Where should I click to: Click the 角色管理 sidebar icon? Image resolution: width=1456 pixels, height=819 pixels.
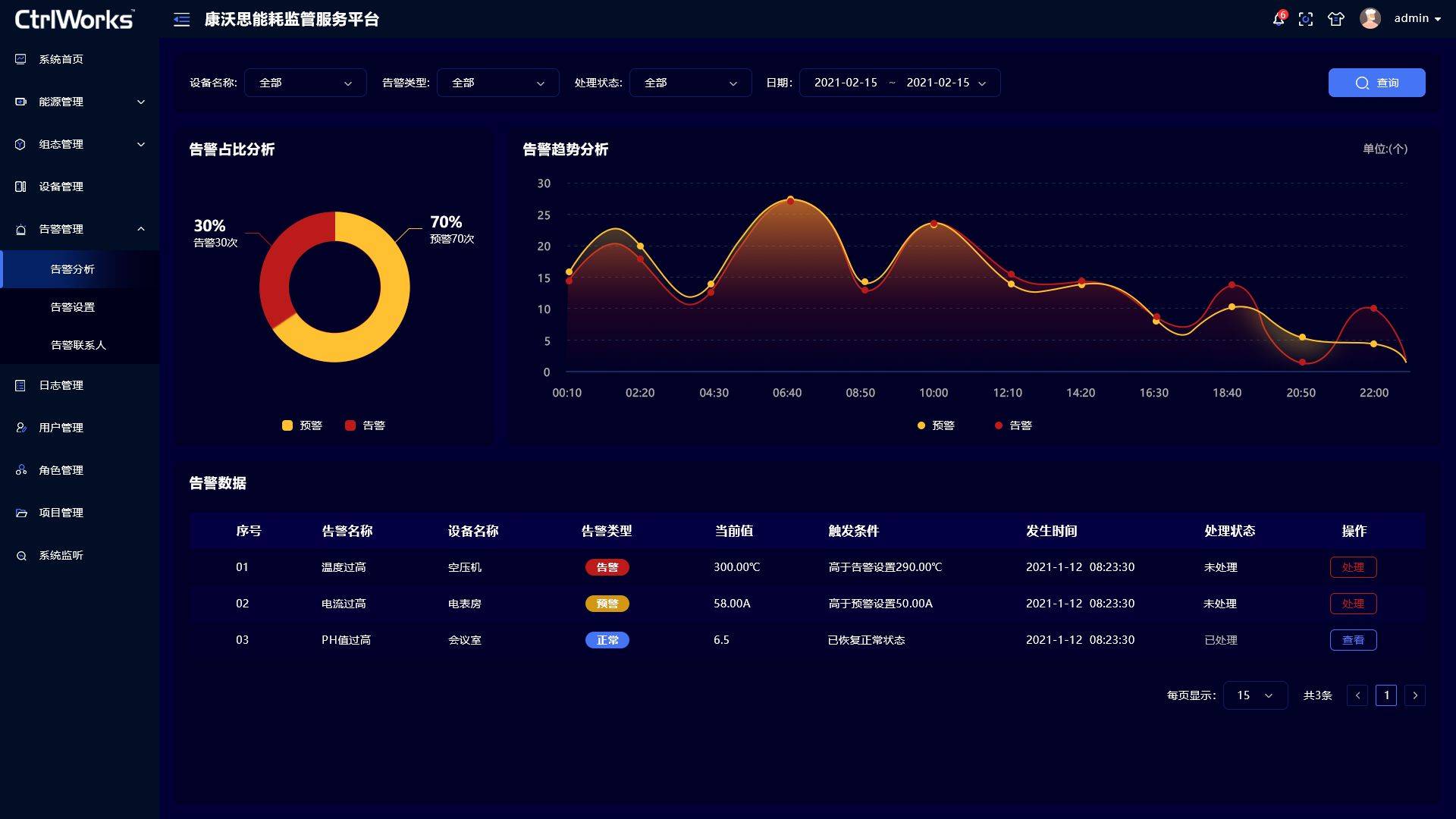click(x=20, y=470)
